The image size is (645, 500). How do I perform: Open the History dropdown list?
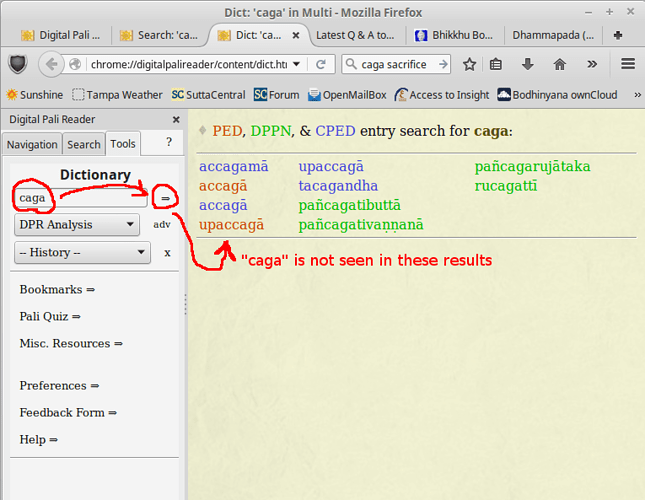tap(82, 253)
